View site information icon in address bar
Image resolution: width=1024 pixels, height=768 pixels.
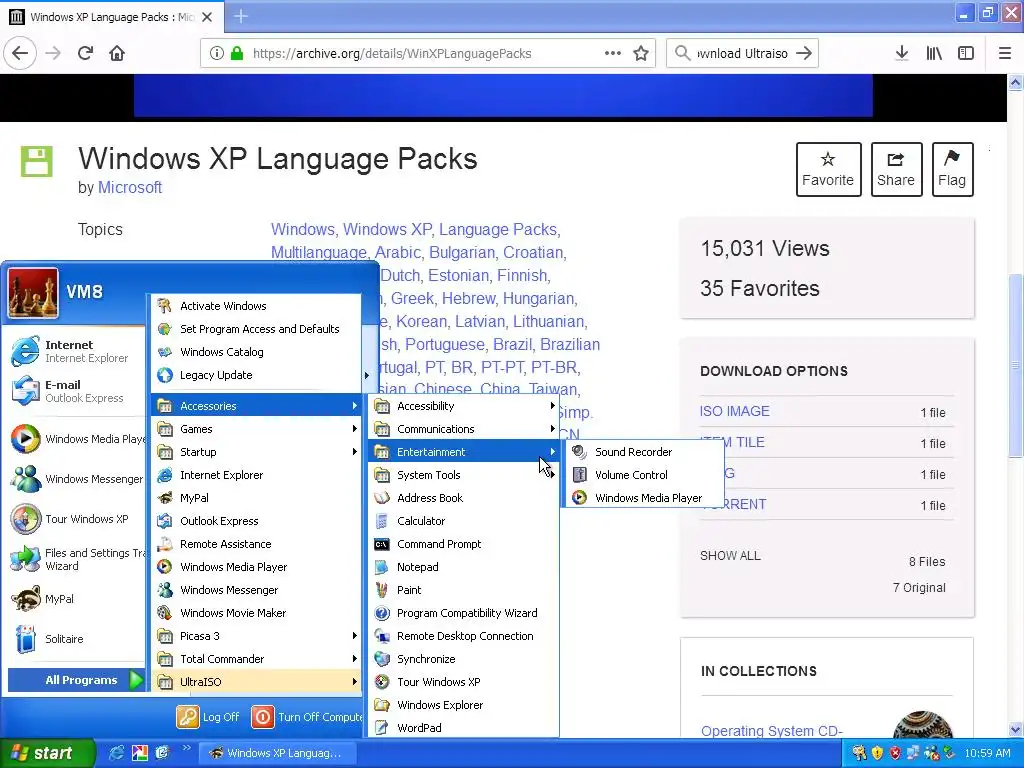pyautogui.click(x=217, y=53)
